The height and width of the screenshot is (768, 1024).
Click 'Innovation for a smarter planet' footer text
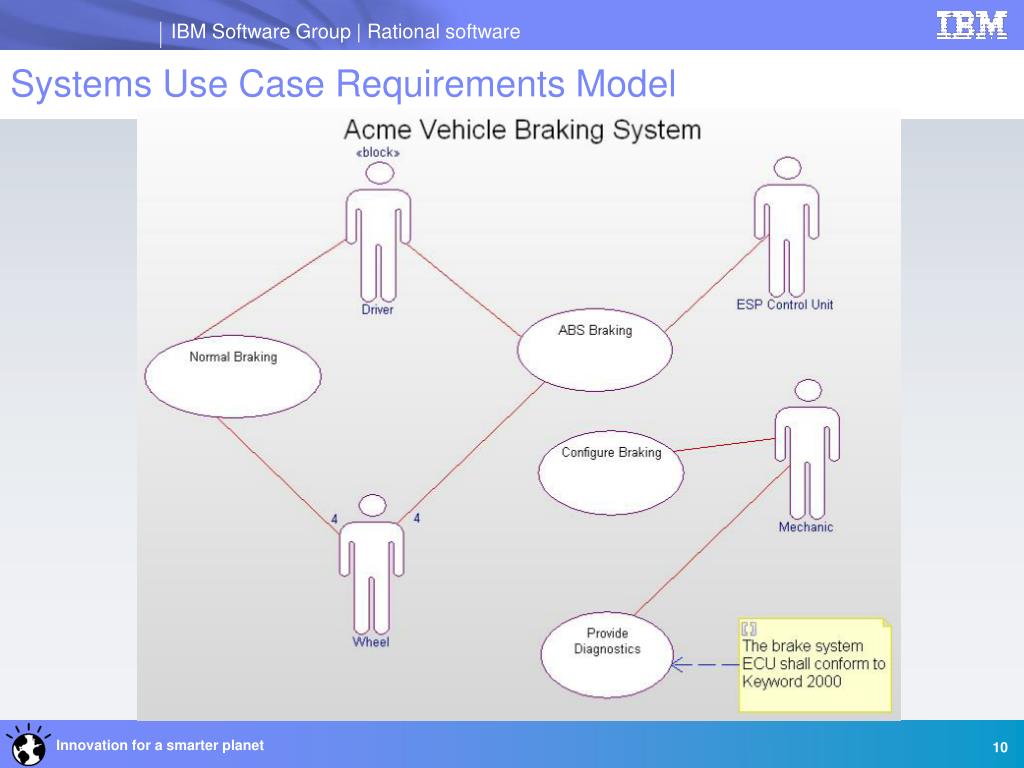point(160,745)
